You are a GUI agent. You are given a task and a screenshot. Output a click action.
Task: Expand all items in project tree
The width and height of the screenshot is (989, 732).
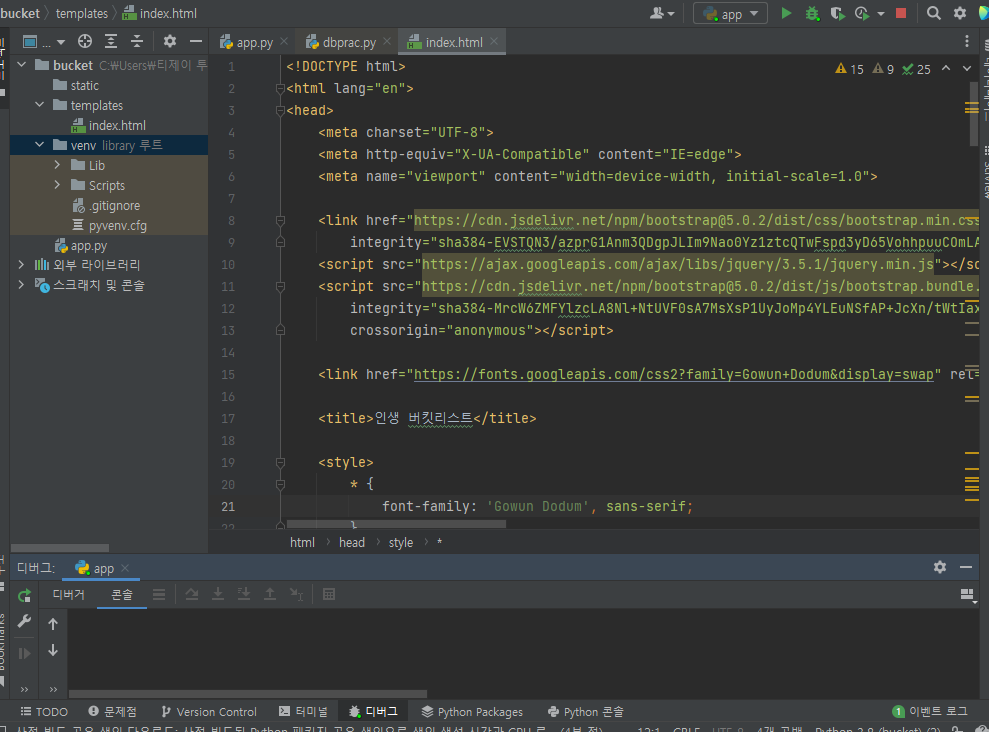[x=111, y=42]
